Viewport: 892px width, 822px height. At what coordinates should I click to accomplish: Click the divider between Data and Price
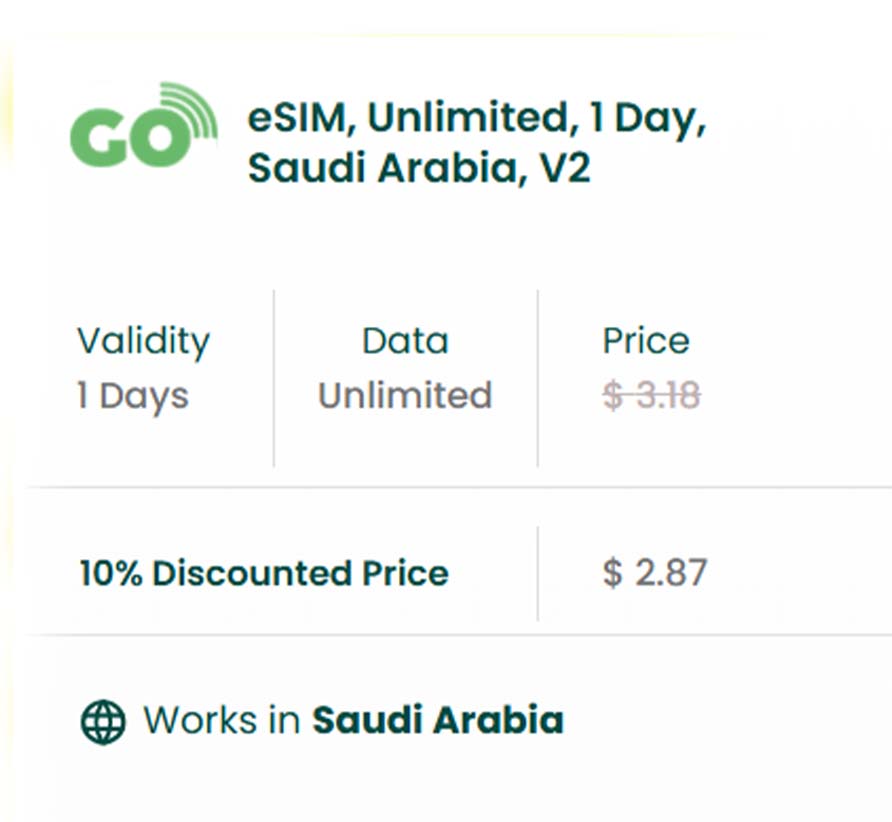(x=538, y=378)
